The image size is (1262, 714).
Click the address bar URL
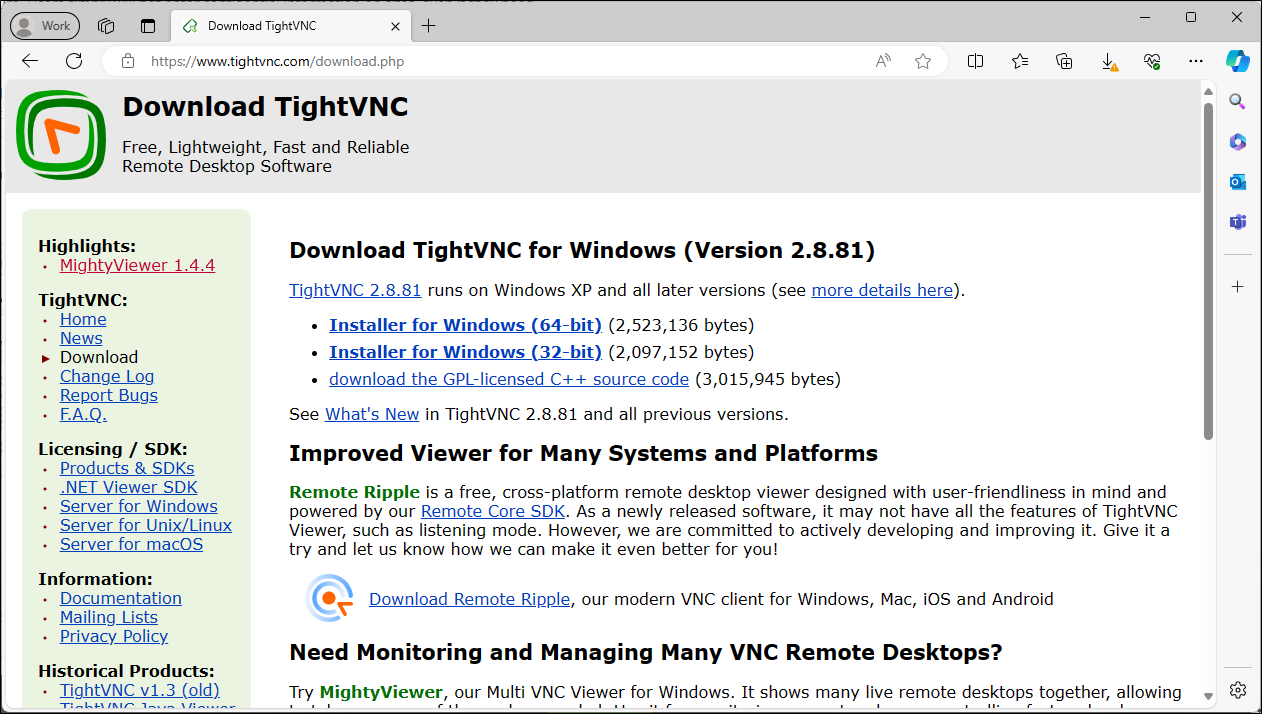(278, 61)
